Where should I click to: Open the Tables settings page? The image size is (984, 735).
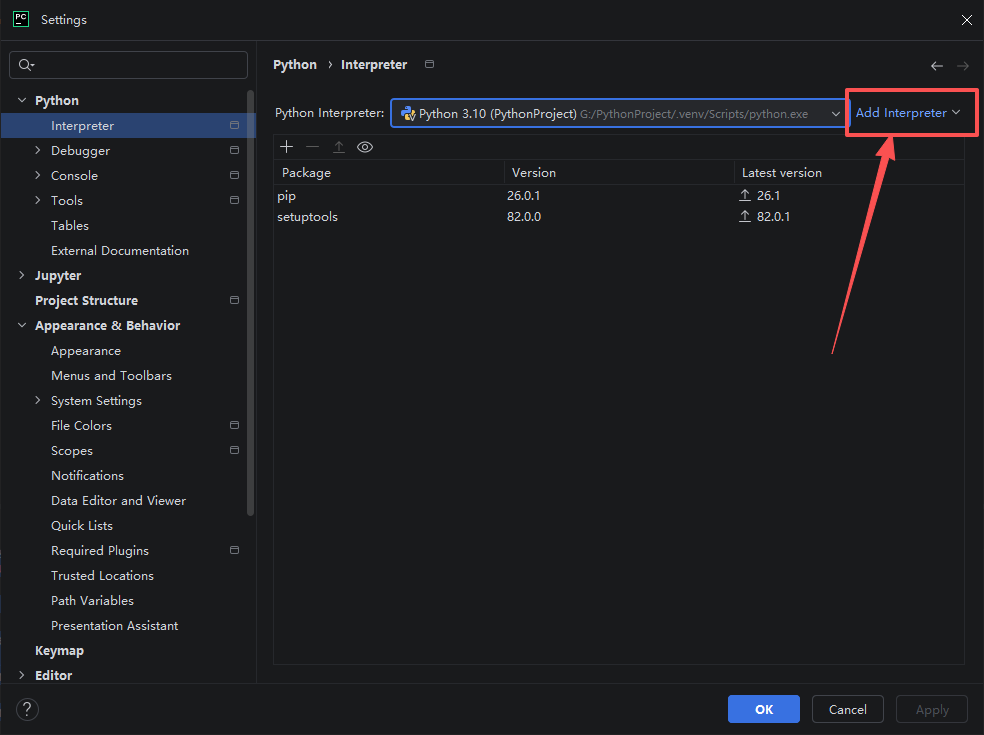[x=70, y=225]
